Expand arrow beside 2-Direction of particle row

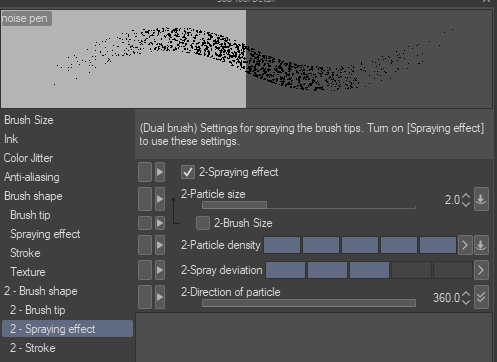[x=160, y=297]
